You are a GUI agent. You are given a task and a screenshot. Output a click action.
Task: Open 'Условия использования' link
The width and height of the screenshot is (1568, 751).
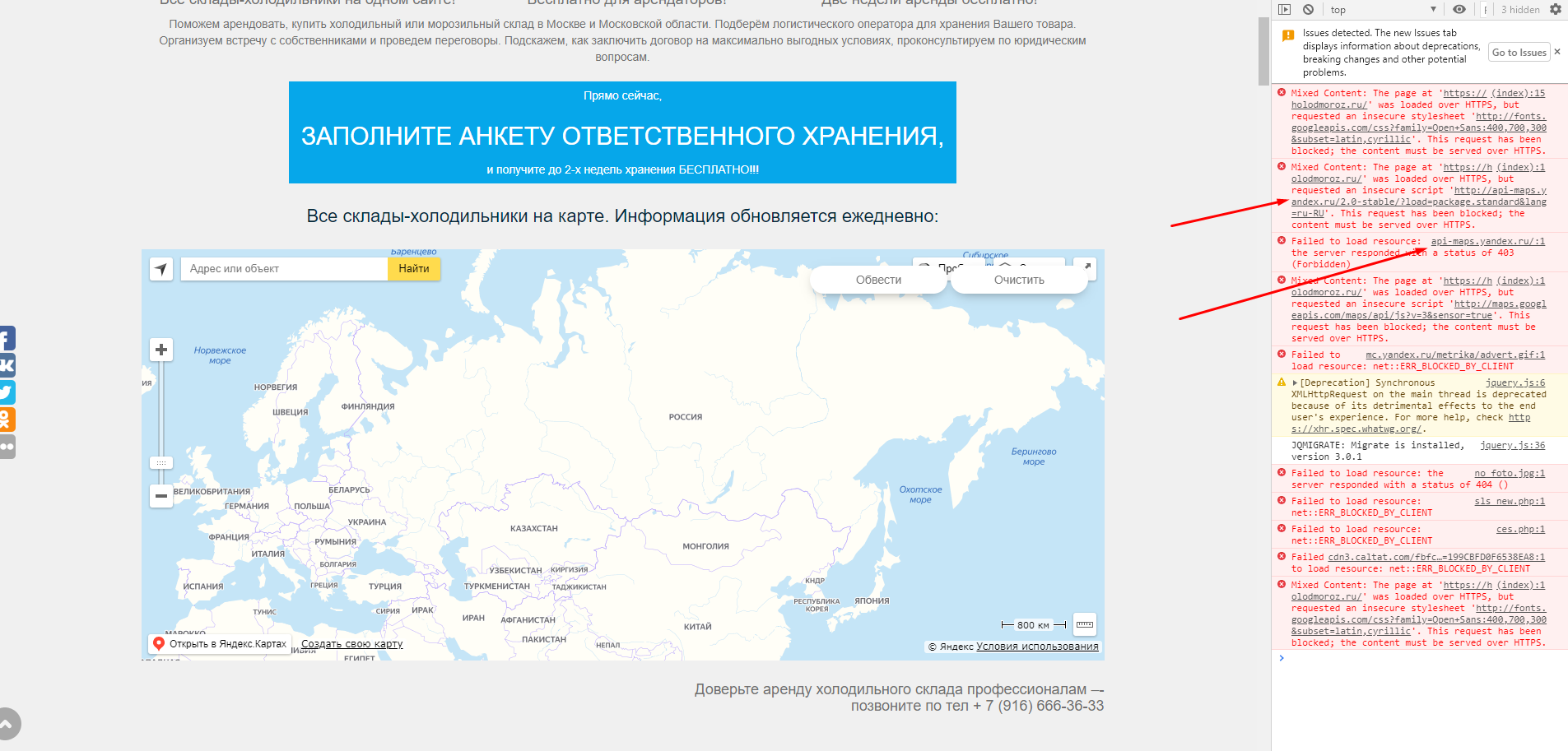[1037, 647]
